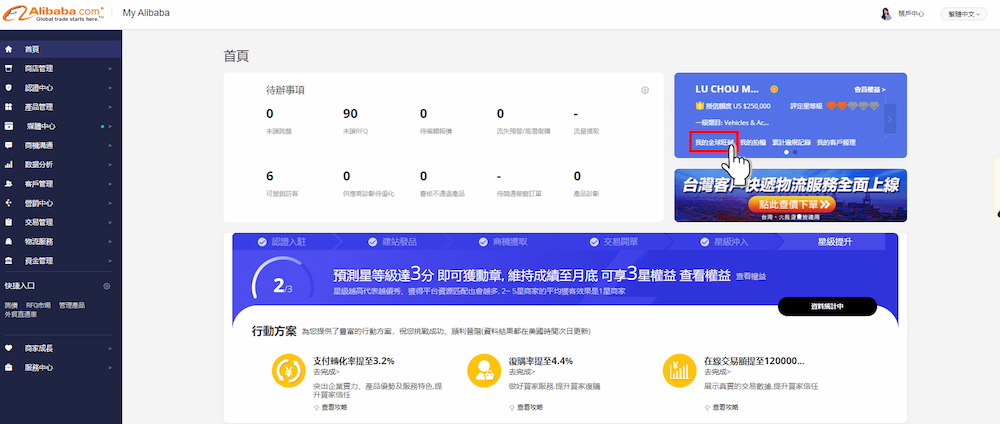Click the 商舖管理 shop icon in sidebar

click(8, 69)
